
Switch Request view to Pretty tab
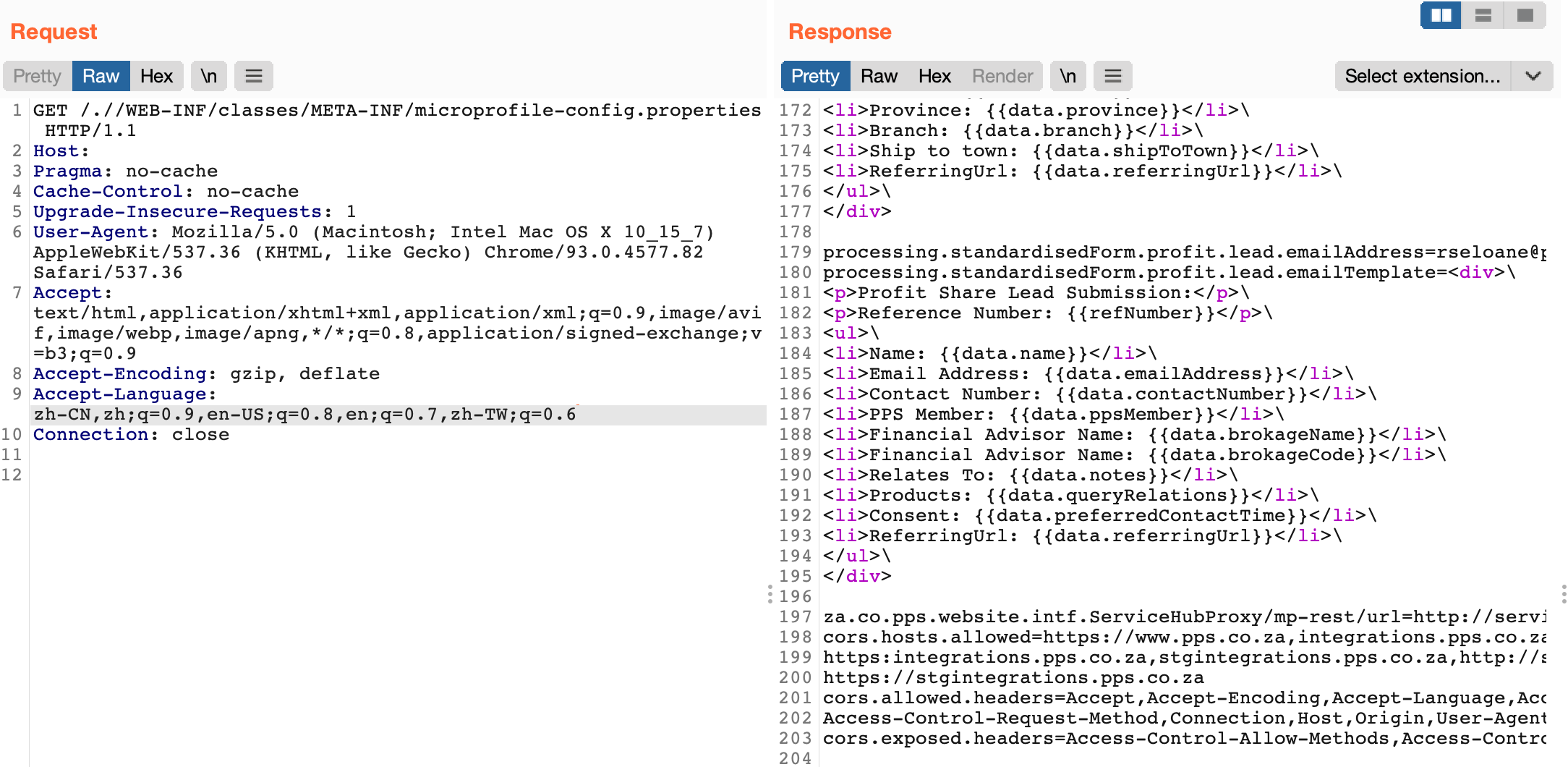pyautogui.click(x=37, y=76)
